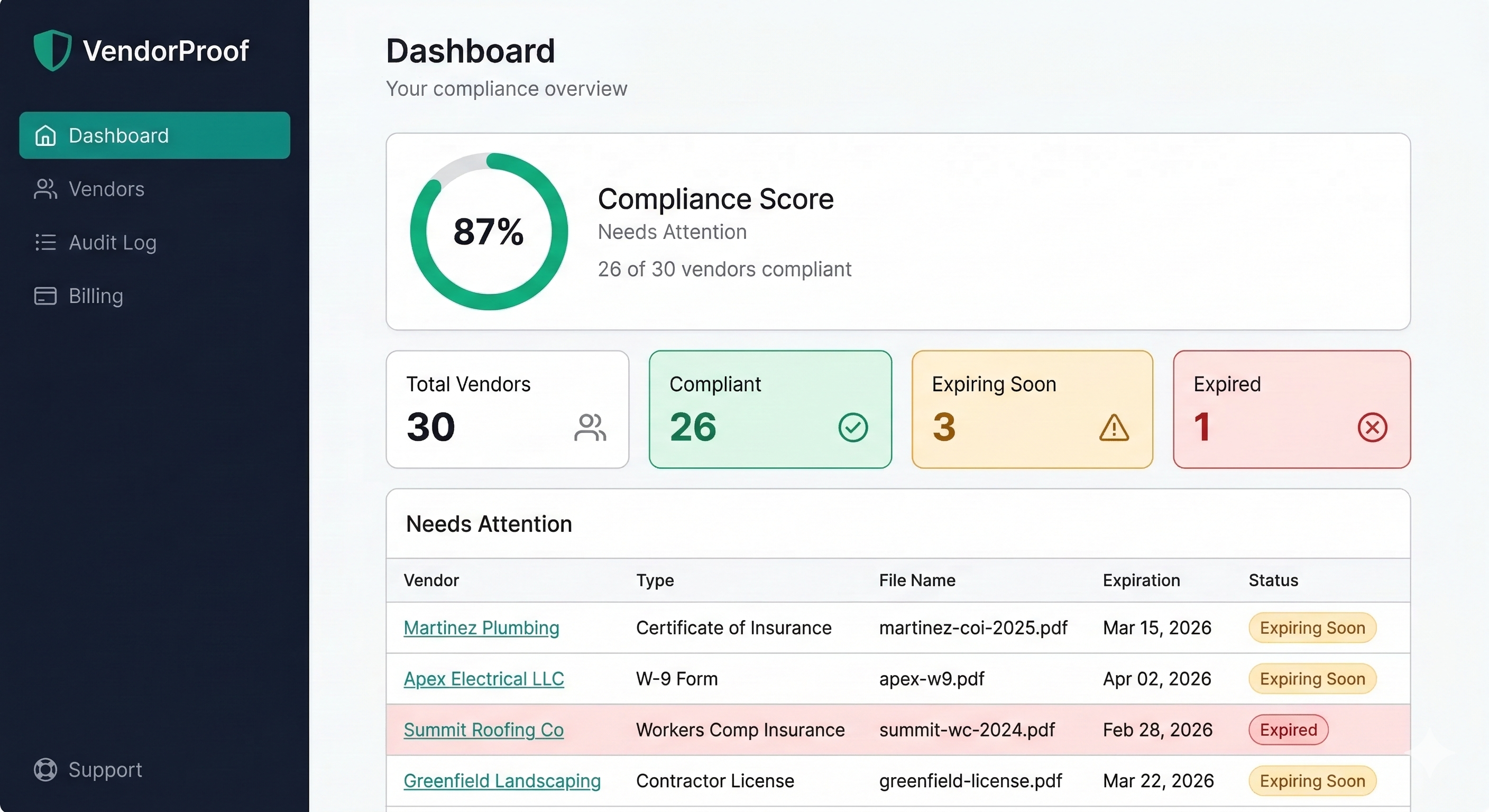Open the Billing section
Screen dimensions: 1489x812
[x=96, y=296]
